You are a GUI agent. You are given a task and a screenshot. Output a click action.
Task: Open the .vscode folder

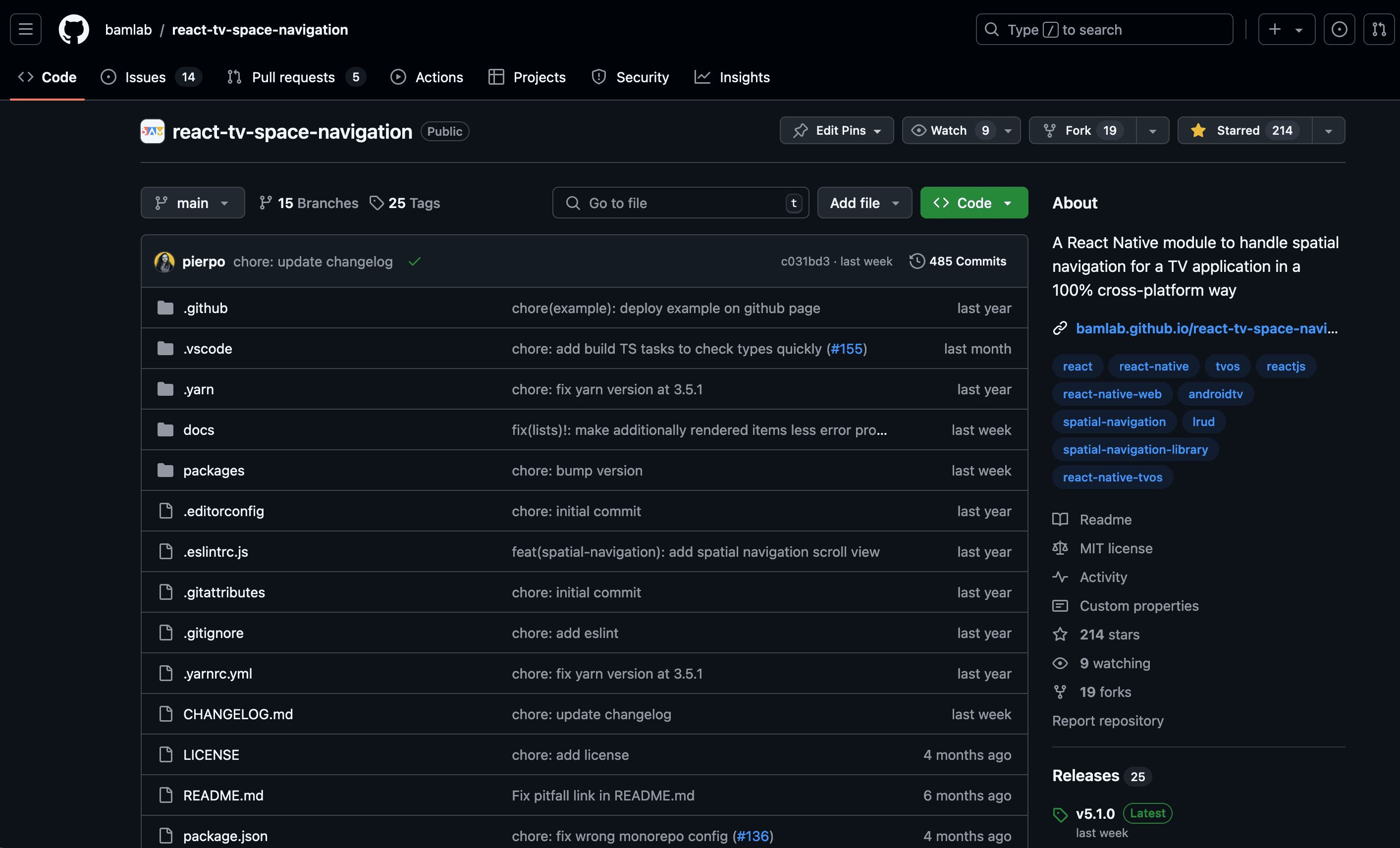click(x=208, y=349)
